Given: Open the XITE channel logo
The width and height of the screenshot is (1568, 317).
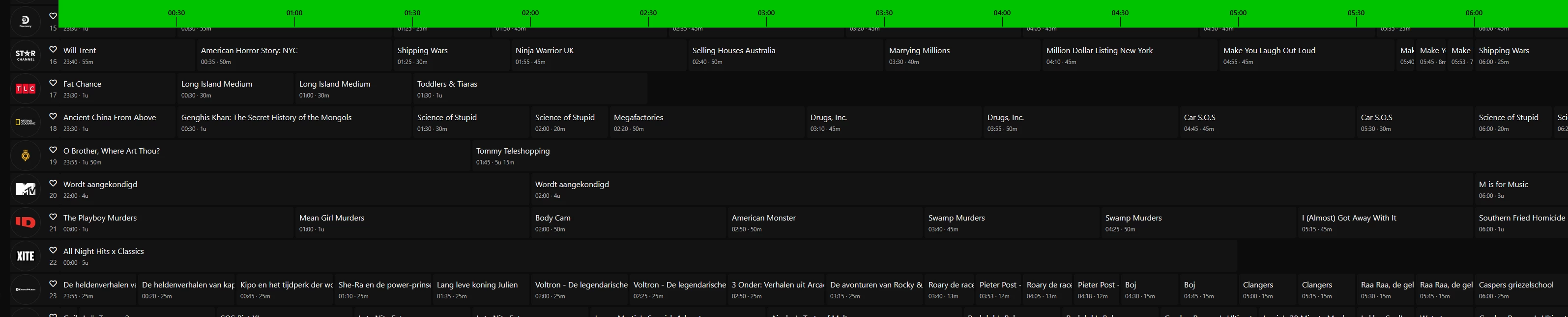Looking at the screenshot, I should point(26,256).
